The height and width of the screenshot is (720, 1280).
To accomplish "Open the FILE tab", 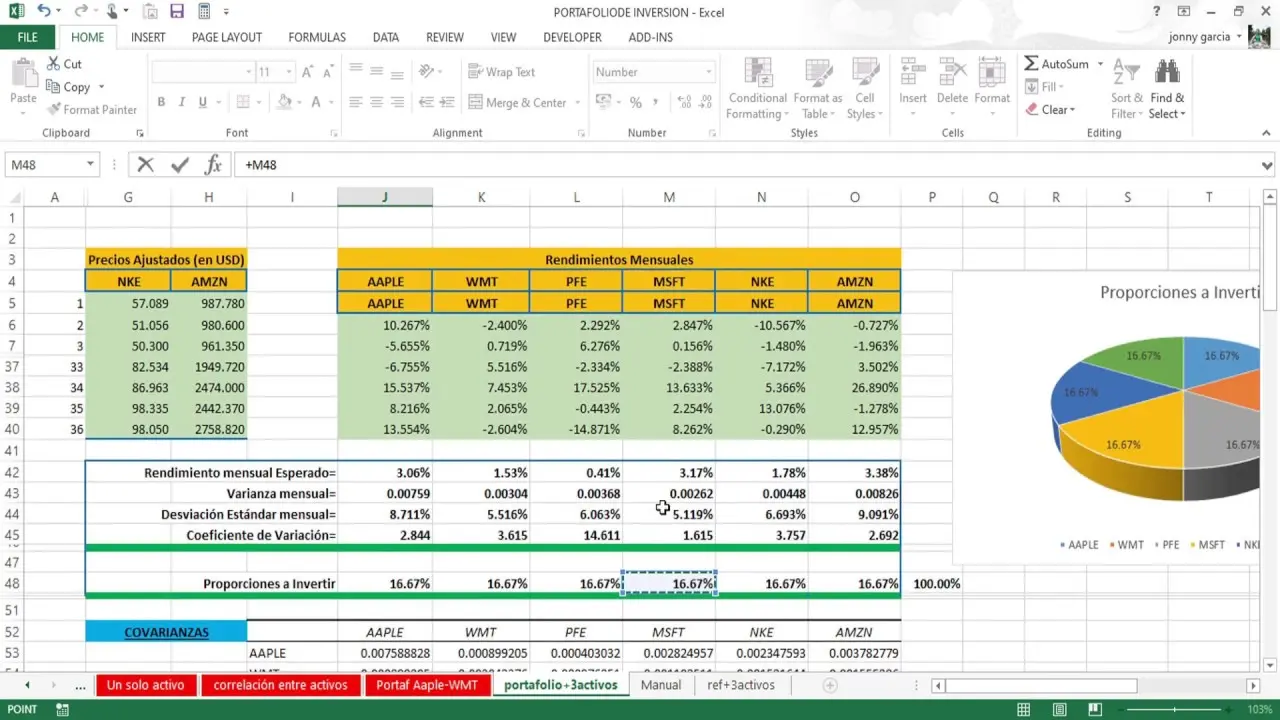I will point(28,37).
